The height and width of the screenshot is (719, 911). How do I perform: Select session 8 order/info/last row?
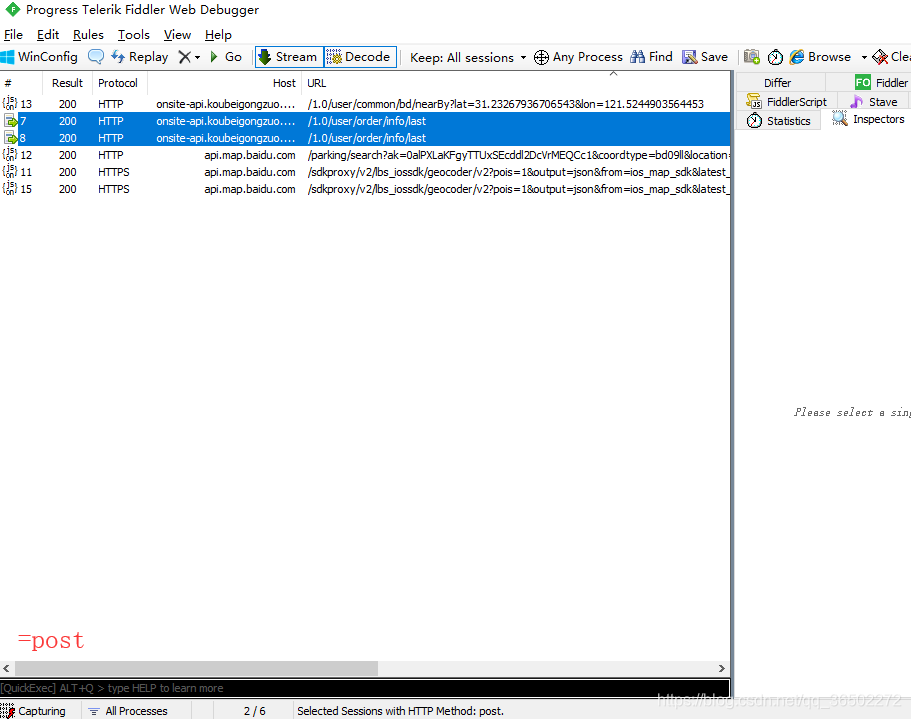point(365,138)
